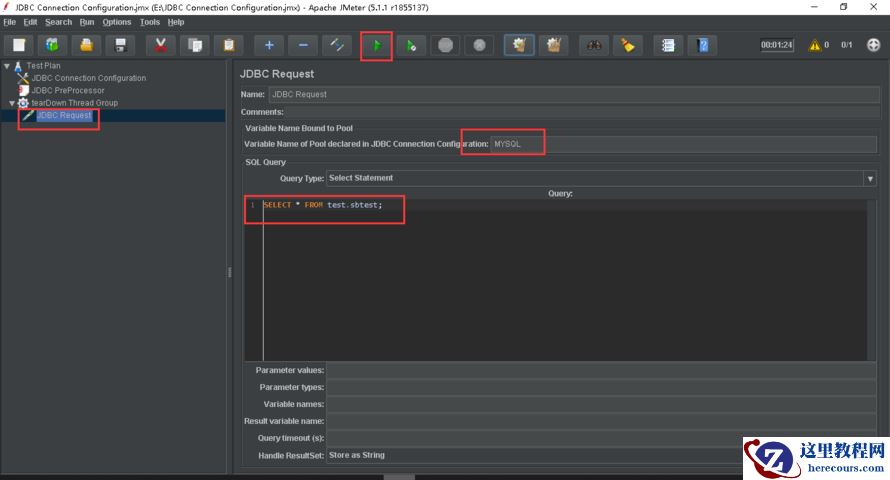Start the test with the green Run button
Screen dimensions: 890x480
tap(377, 45)
